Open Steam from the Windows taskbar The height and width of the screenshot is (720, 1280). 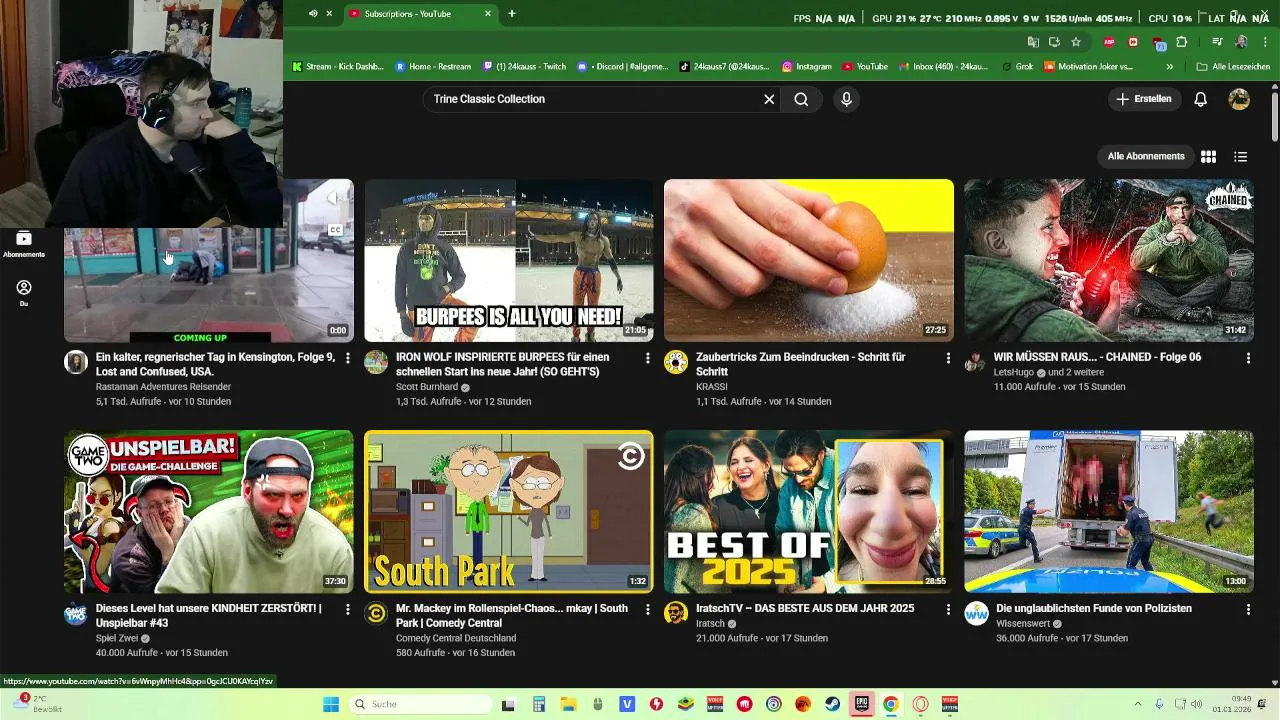(x=831, y=704)
